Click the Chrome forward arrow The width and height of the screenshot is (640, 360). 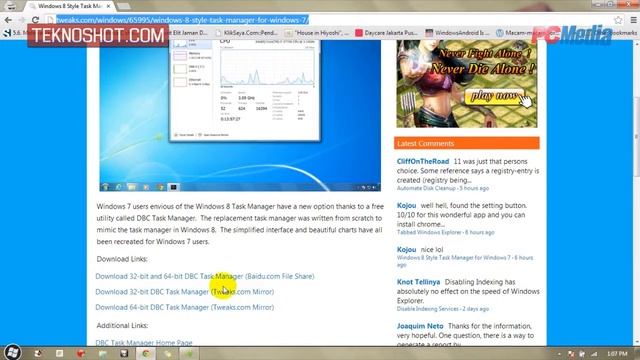point(22,20)
